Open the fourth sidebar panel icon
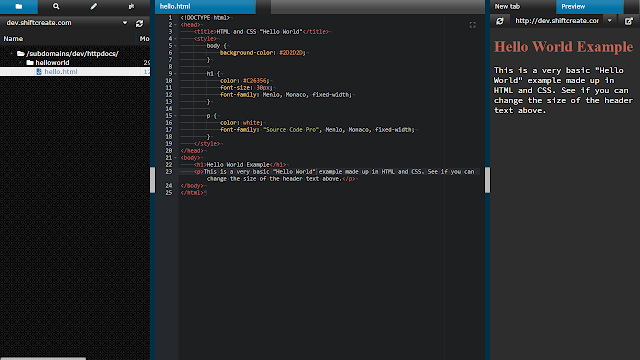Viewport: 640px width, 360px height. [x=131, y=7]
